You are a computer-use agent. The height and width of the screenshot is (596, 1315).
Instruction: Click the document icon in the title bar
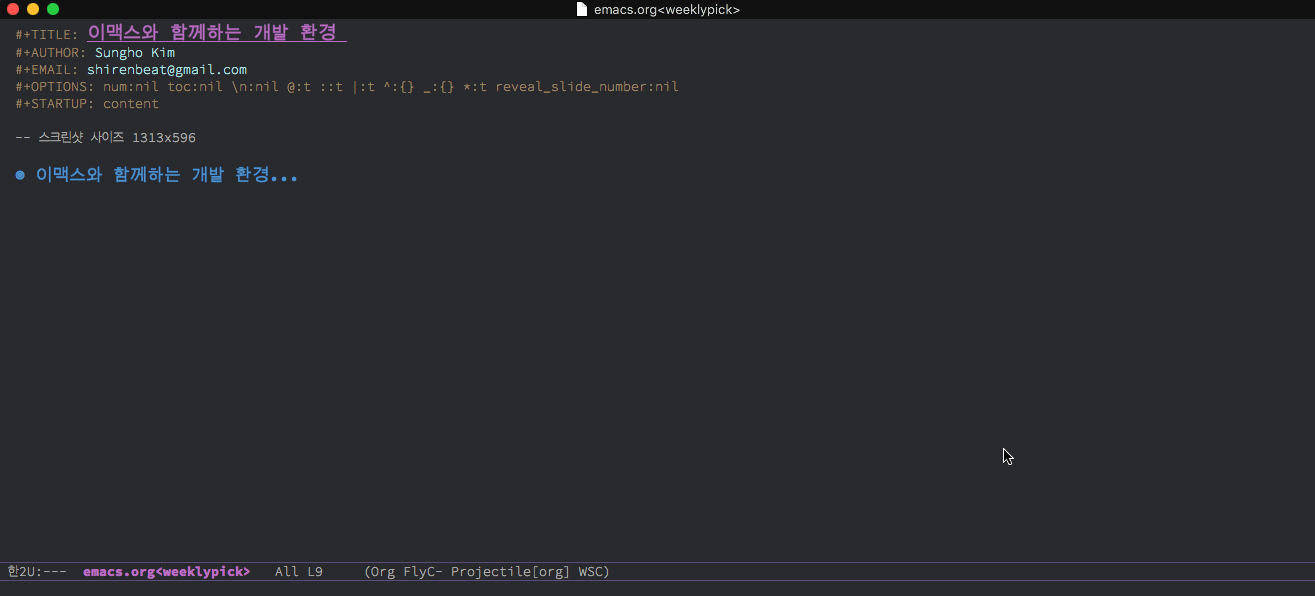pyautogui.click(x=582, y=9)
